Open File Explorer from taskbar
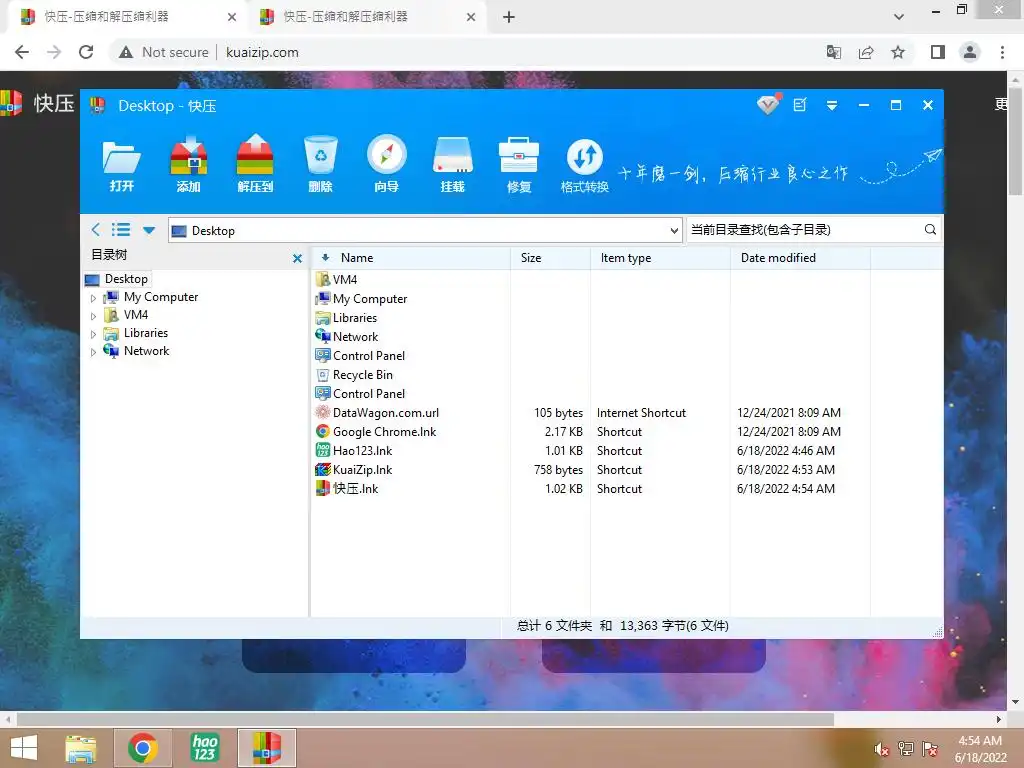This screenshot has width=1024, height=768. pos(81,748)
